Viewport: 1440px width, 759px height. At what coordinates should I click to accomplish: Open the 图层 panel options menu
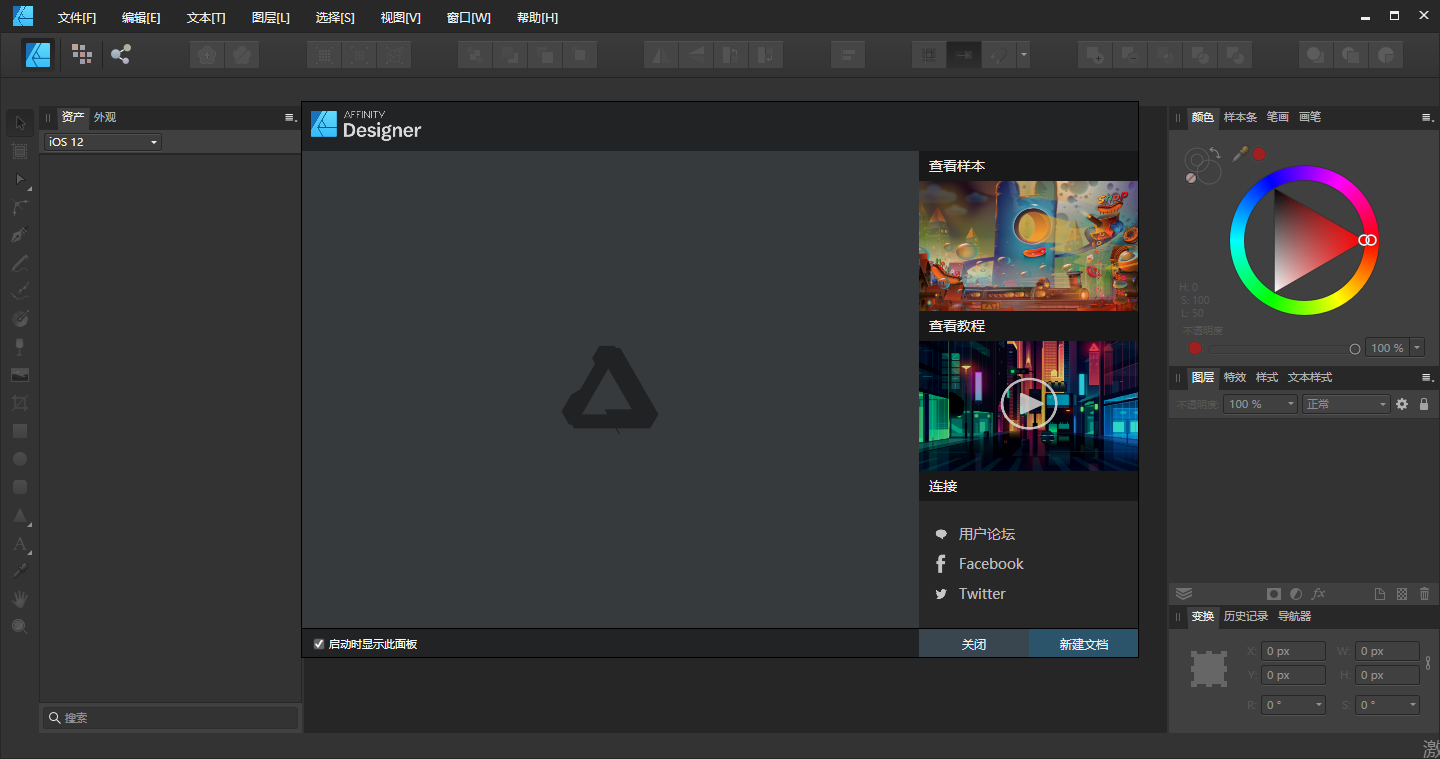point(1427,378)
